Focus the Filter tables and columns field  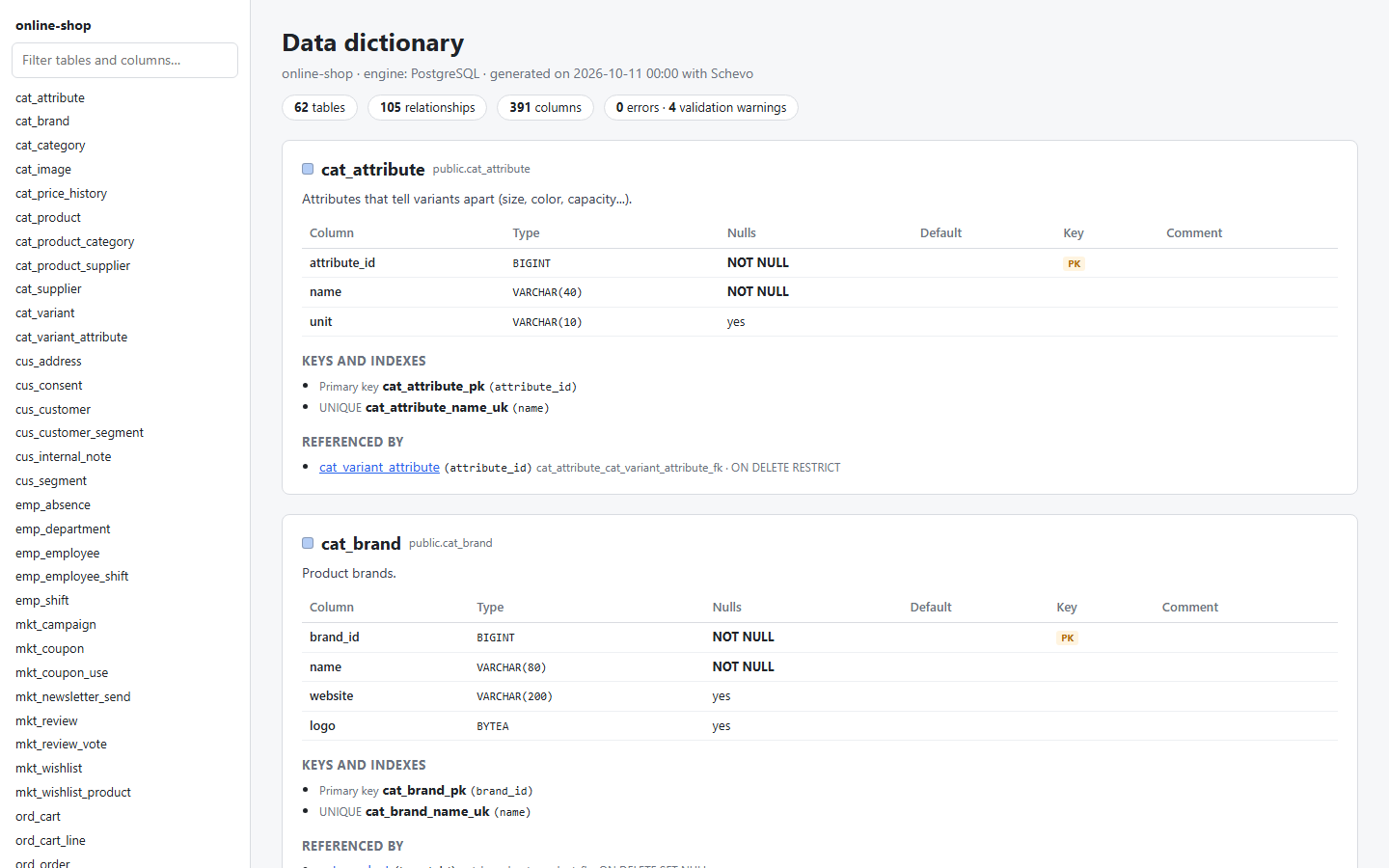tap(124, 60)
